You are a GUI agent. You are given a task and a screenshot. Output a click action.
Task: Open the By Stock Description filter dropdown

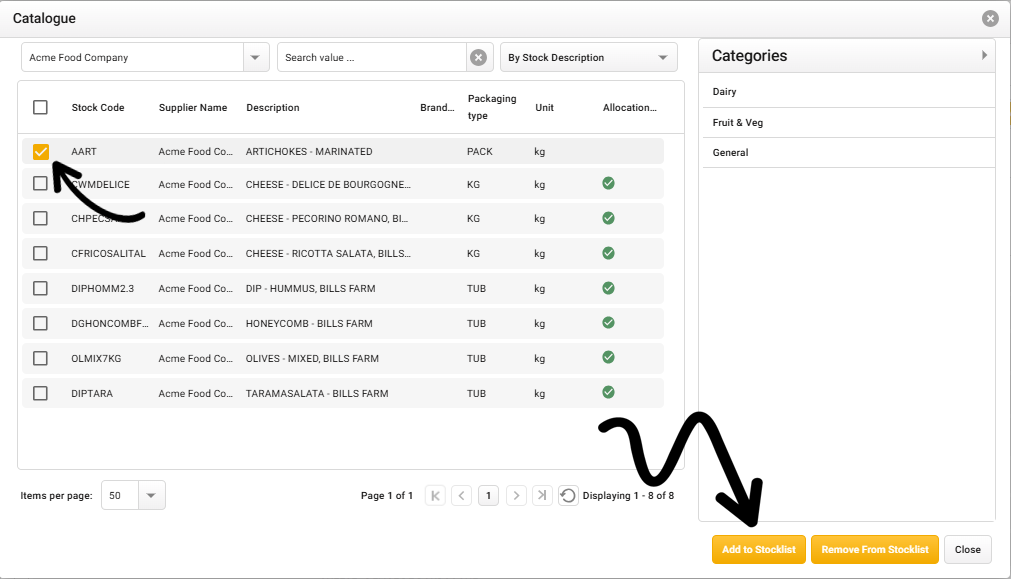(x=663, y=58)
